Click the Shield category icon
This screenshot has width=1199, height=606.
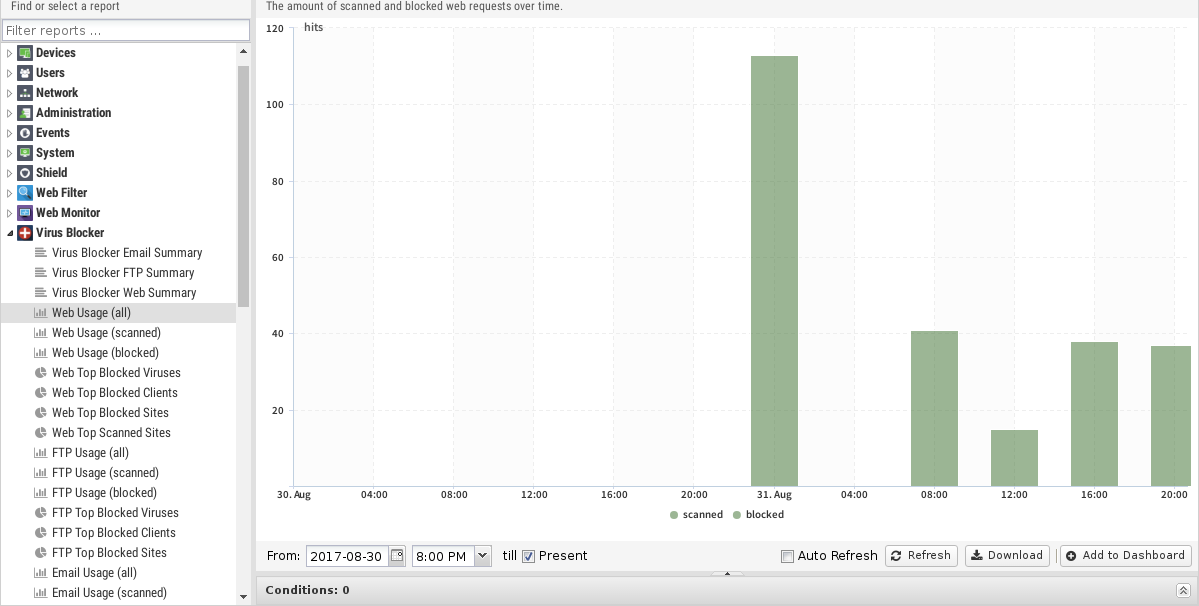point(25,173)
